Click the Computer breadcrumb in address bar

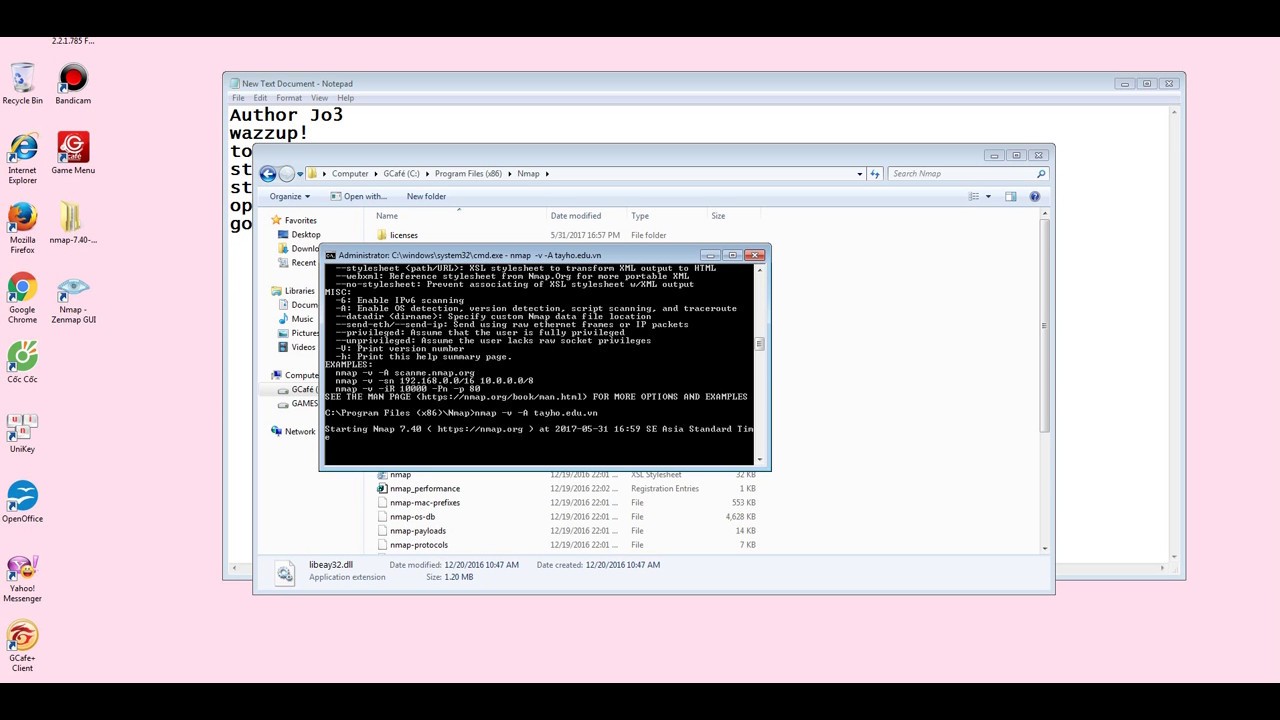tap(350, 174)
